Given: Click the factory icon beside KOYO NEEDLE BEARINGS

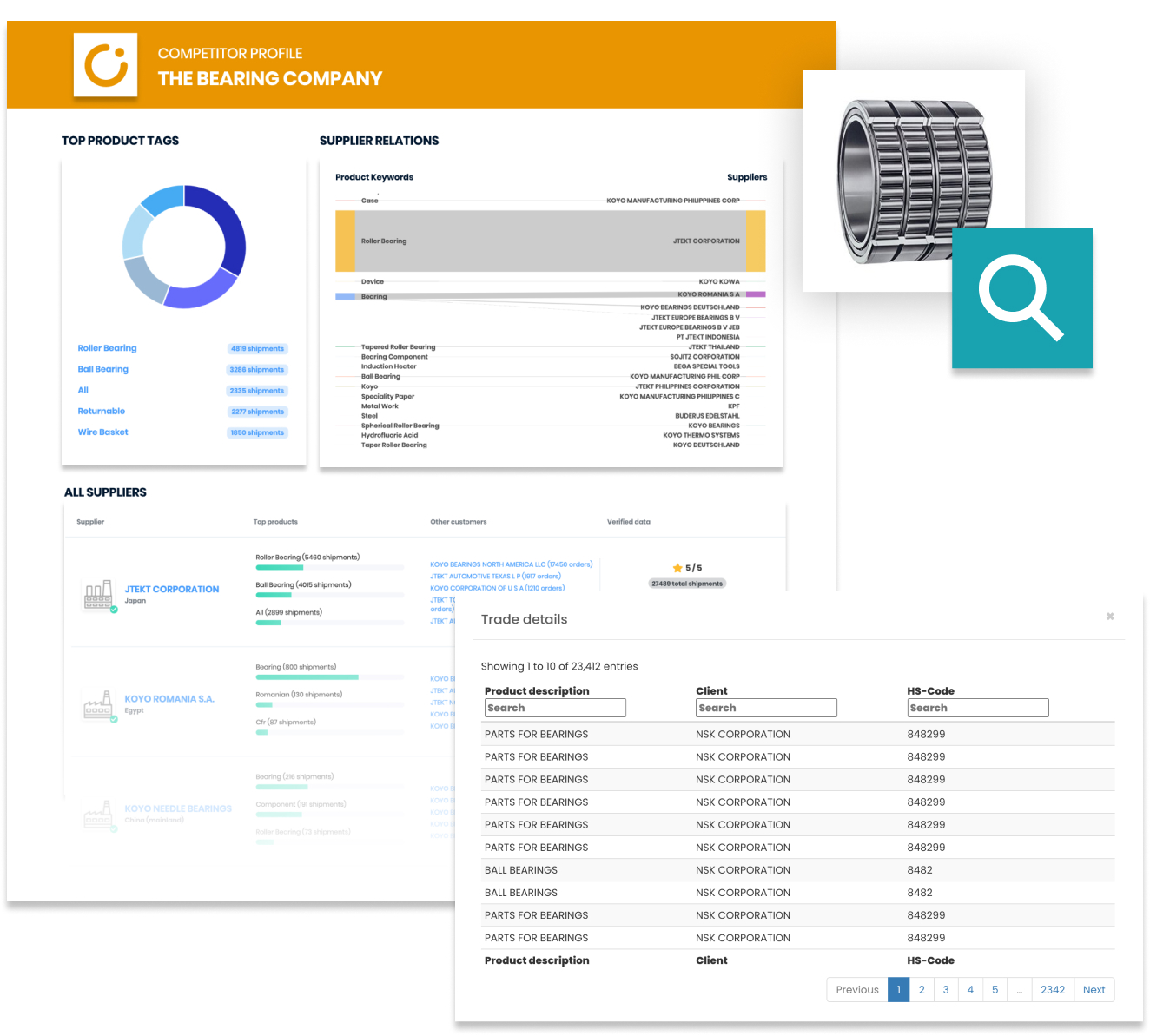Looking at the screenshot, I should pos(98,815).
